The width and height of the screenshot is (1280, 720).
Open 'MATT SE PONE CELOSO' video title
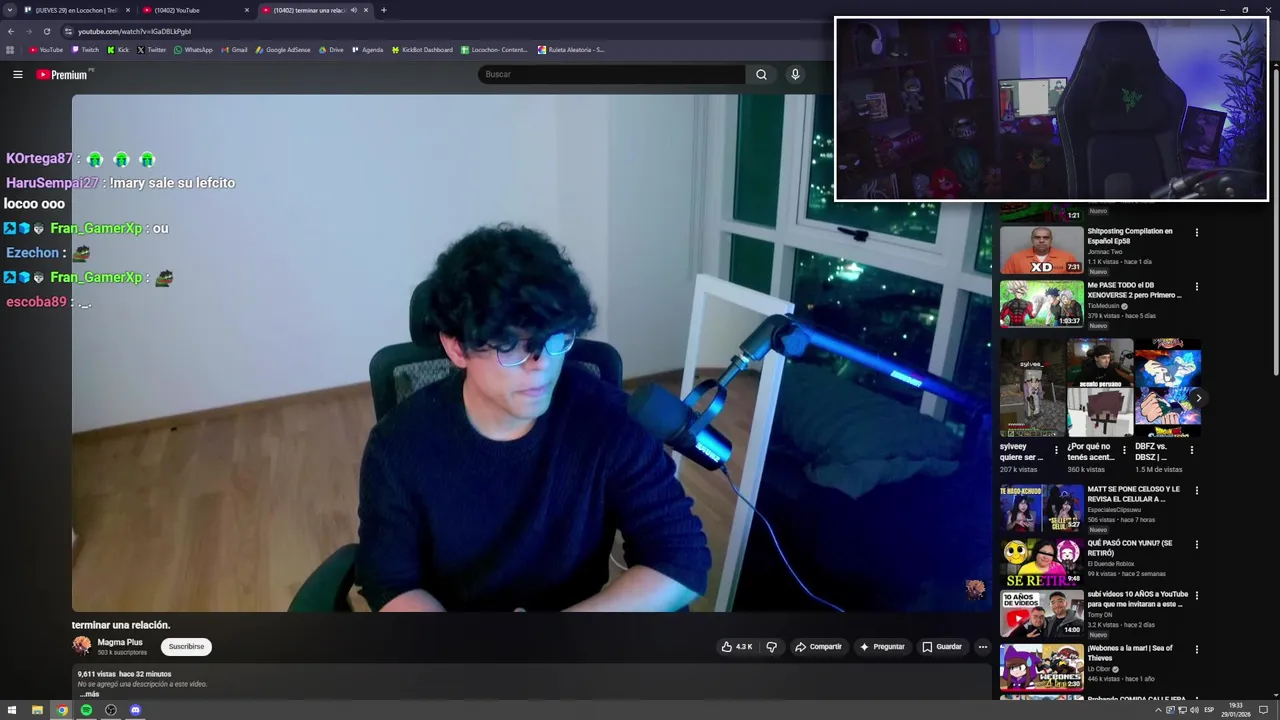[x=1134, y=494]
